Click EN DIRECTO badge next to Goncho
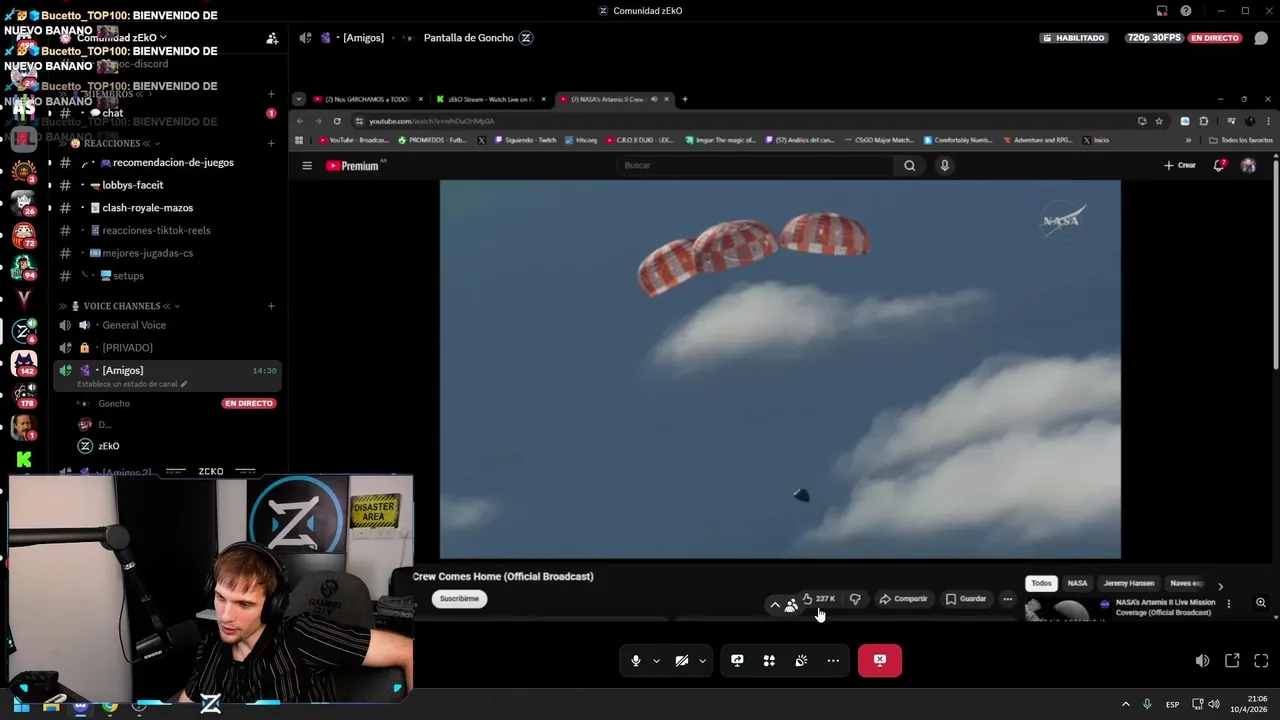Screen dimensions: 1280x720 pos(248,404)
